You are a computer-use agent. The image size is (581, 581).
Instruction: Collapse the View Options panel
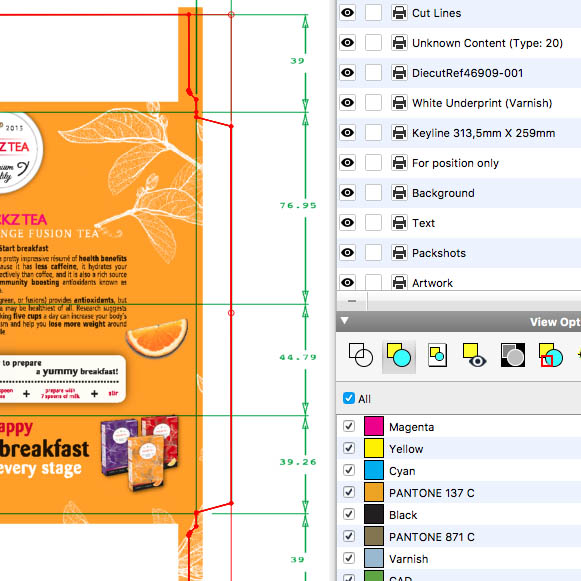pos(345,321)
